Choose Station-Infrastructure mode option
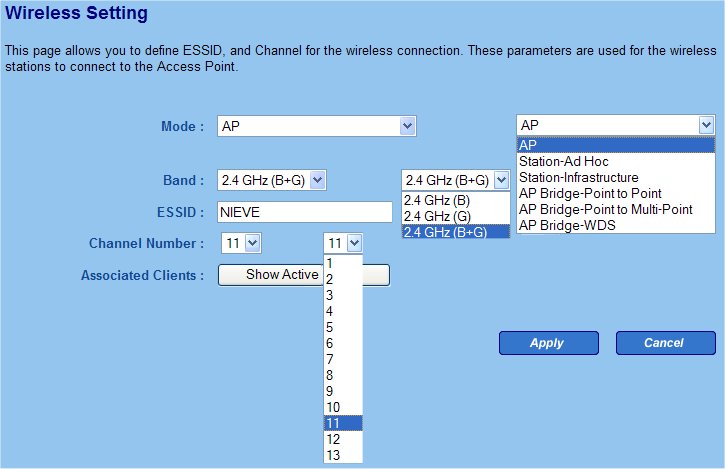Screen dimensions: 725x469 pyautogui.click(x=578, y=177)
